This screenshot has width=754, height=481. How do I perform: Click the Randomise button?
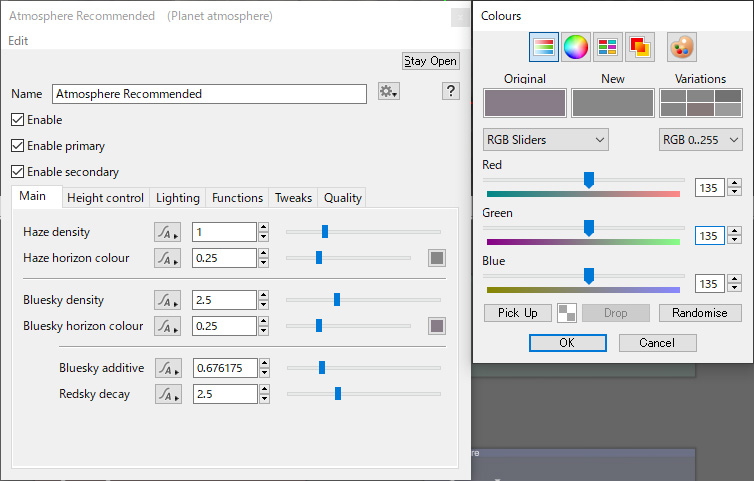(700, 313)
